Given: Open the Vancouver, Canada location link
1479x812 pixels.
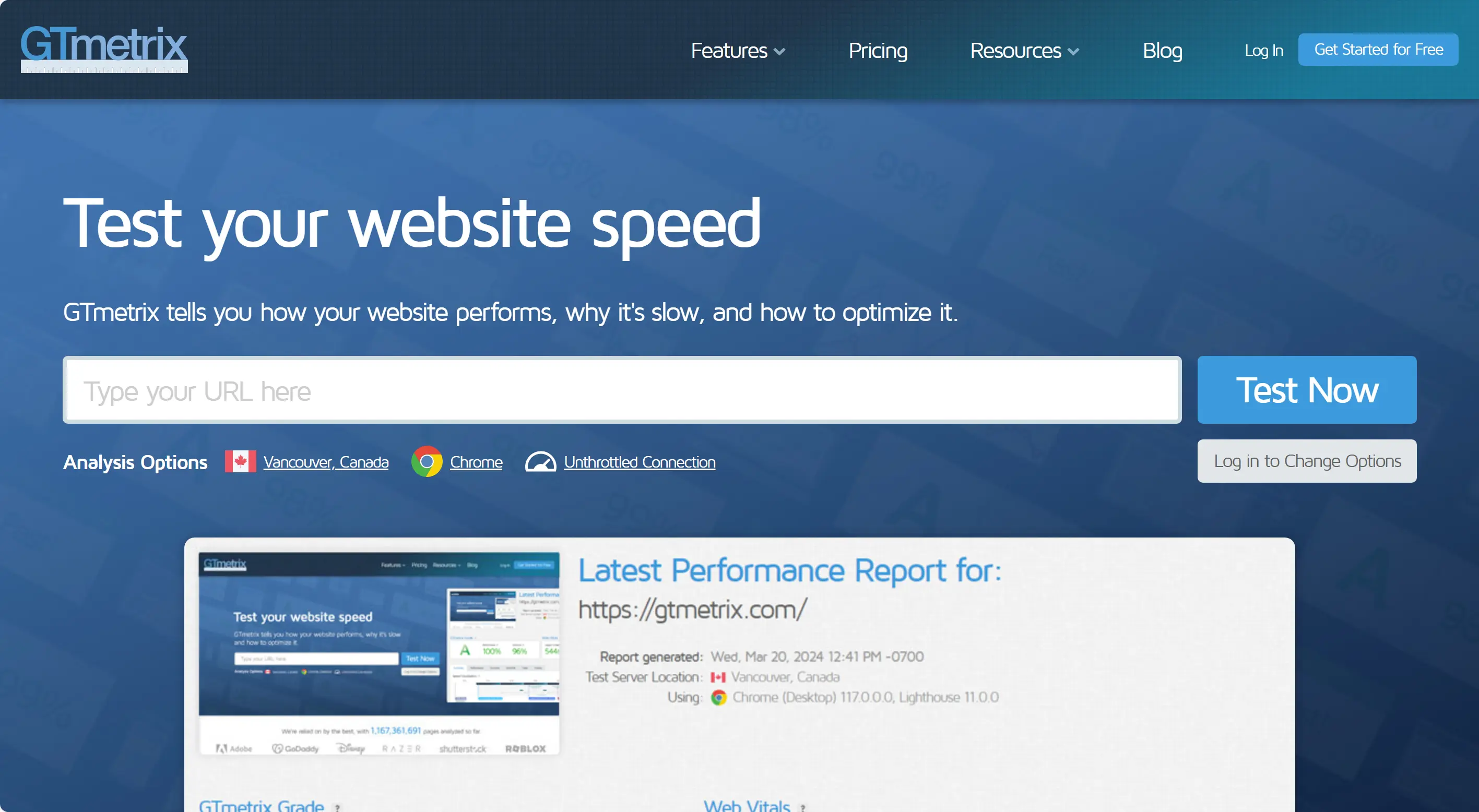Looking at the screenshot, I should tap(326, 462).
